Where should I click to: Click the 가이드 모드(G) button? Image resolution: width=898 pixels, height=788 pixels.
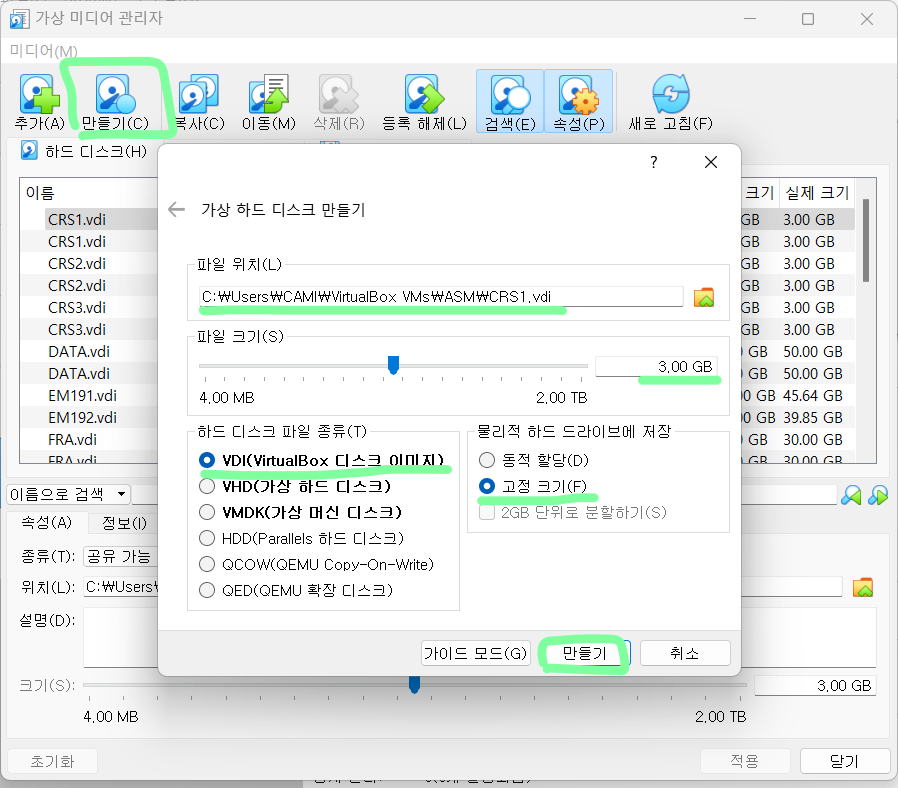pyautogui.click(x=475, y=653)
